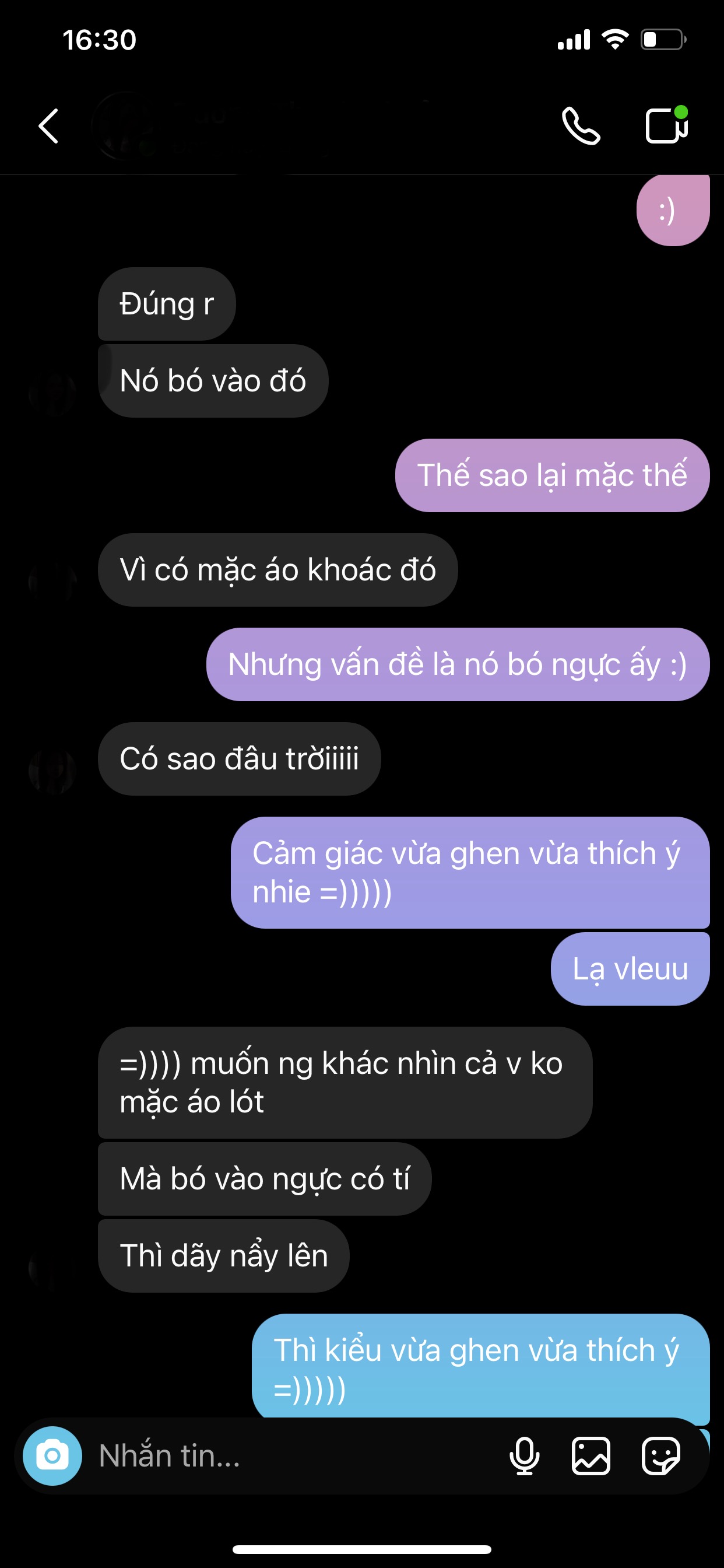Select the 'Lạ vleuu' message bubble

630,969
